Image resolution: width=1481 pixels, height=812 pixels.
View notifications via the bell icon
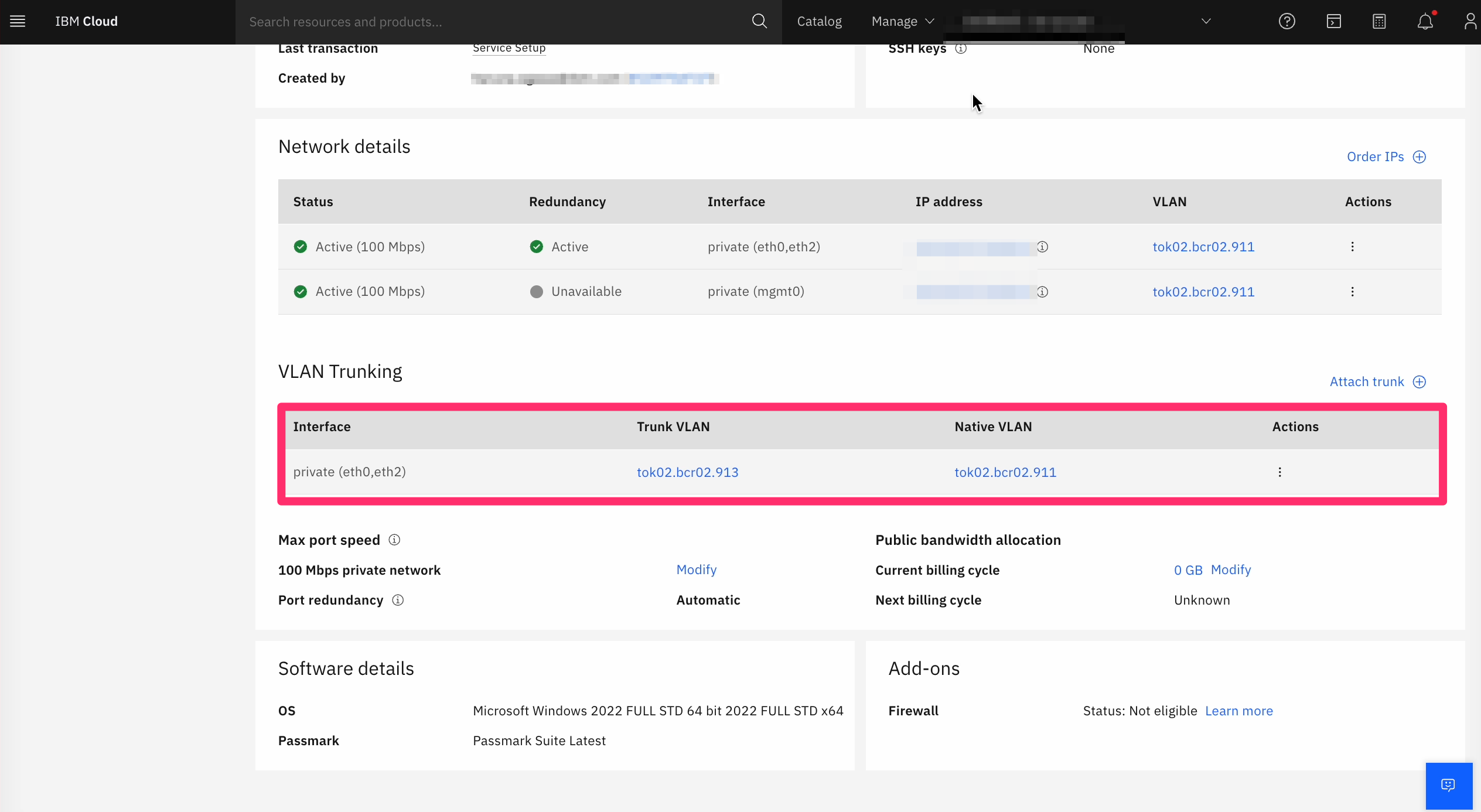click(1425, 22)
